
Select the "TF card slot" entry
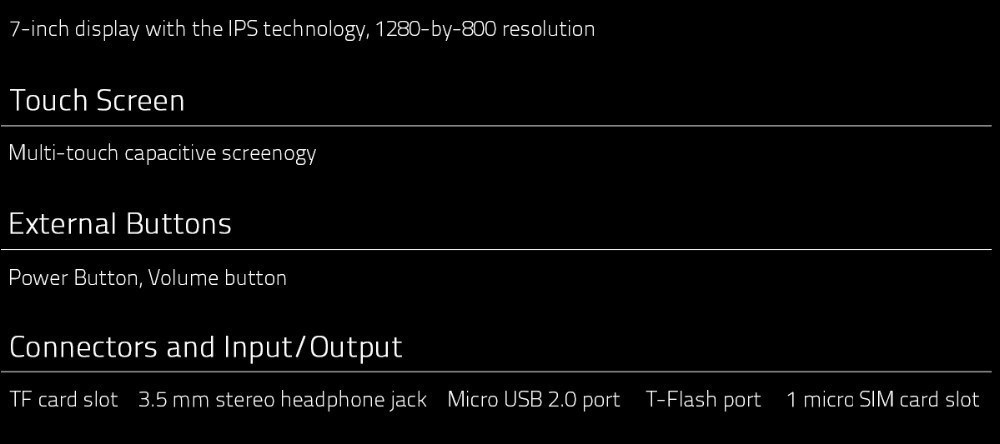(63, 400)
